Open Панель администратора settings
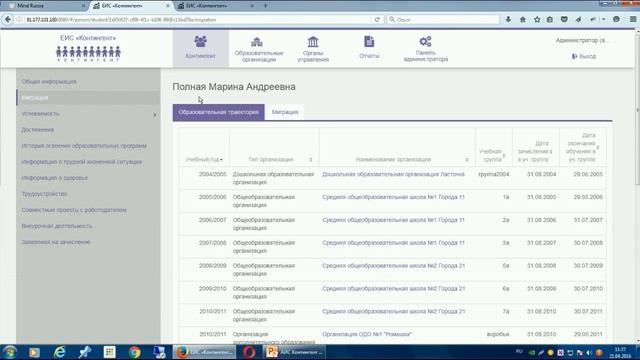The width and height of the screenshot is (640, 360). click(426, 49)
